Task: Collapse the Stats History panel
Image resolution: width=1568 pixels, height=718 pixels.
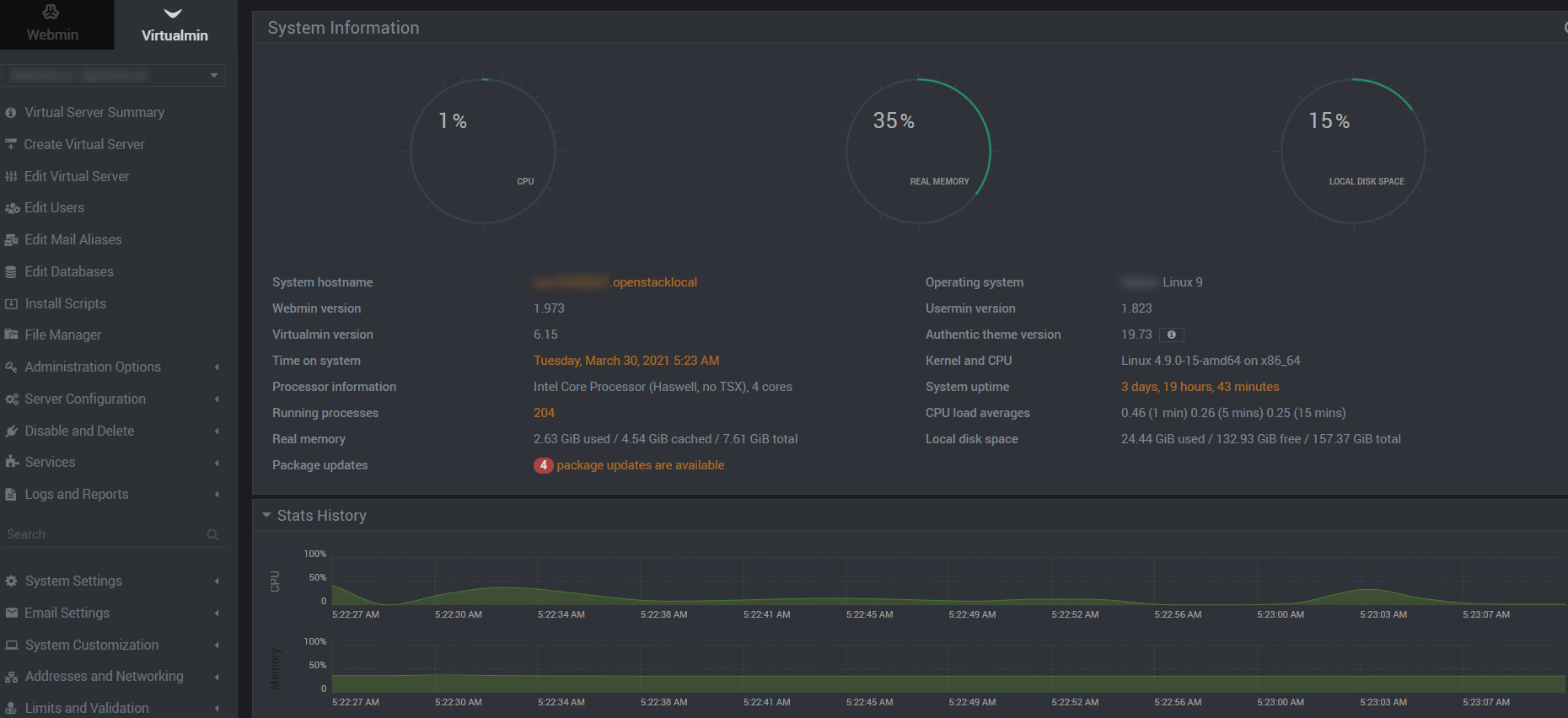Action: [266, 515]
